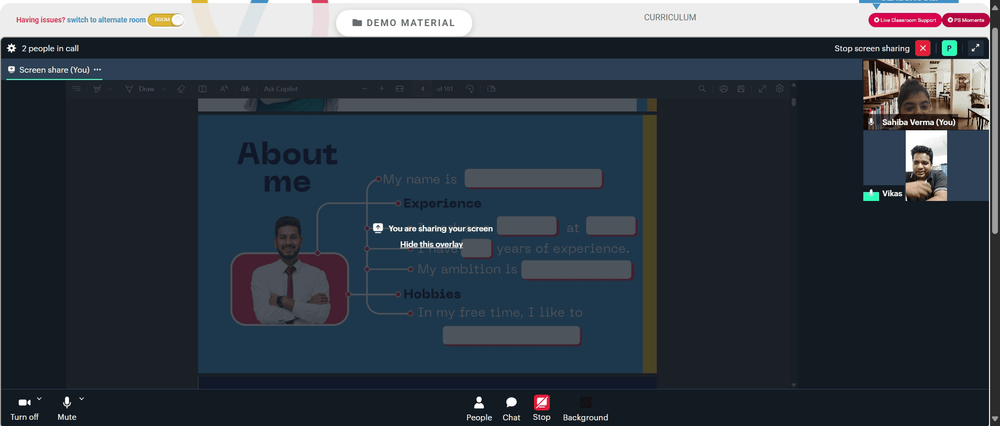1000x426 pixels.
Task: Select Sahiba Verma video thumbnail
Action: [926, 95]
